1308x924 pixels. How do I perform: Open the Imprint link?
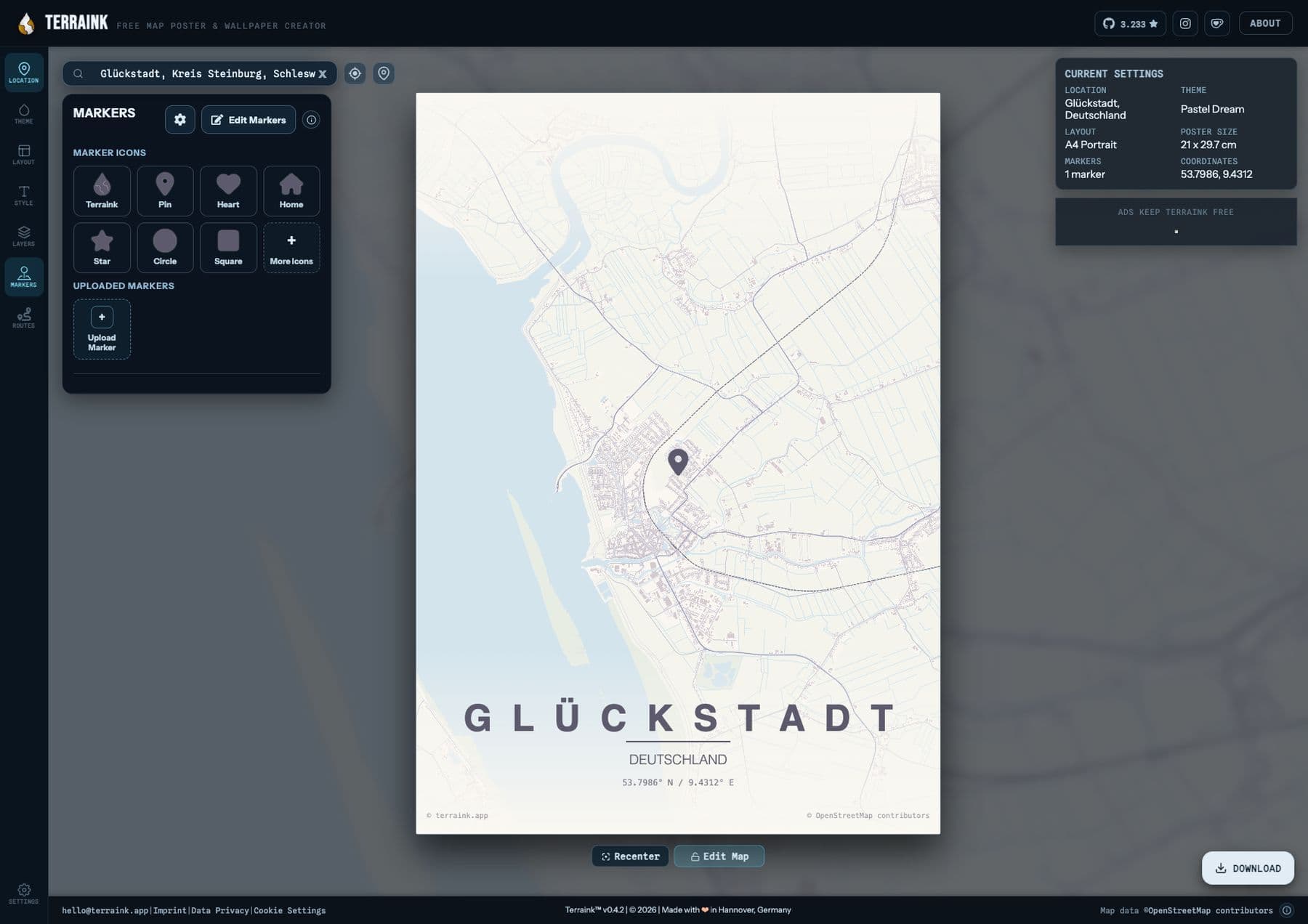[170, 910]
